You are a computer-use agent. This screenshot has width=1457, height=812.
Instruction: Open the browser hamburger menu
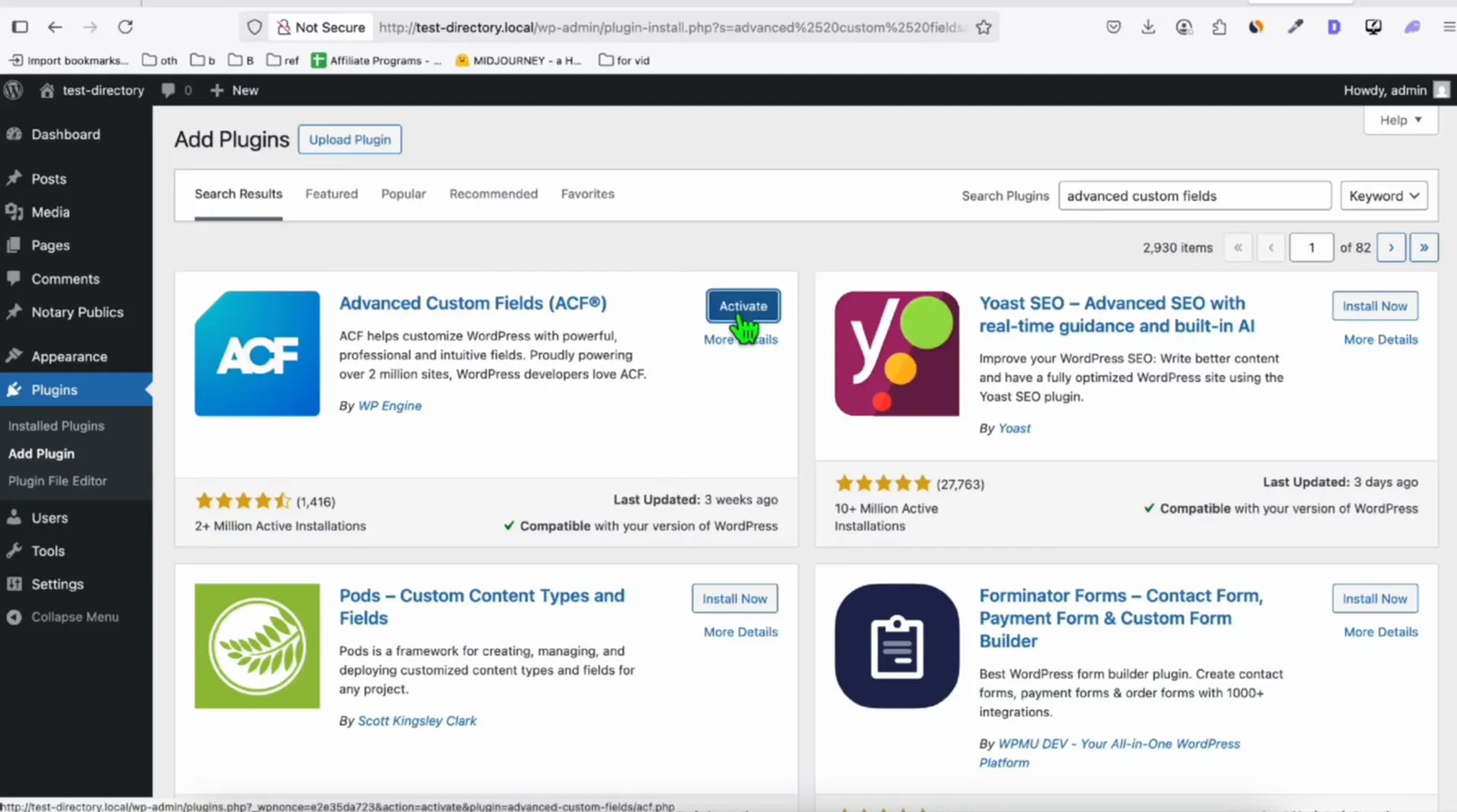(x=1449, y=27)
